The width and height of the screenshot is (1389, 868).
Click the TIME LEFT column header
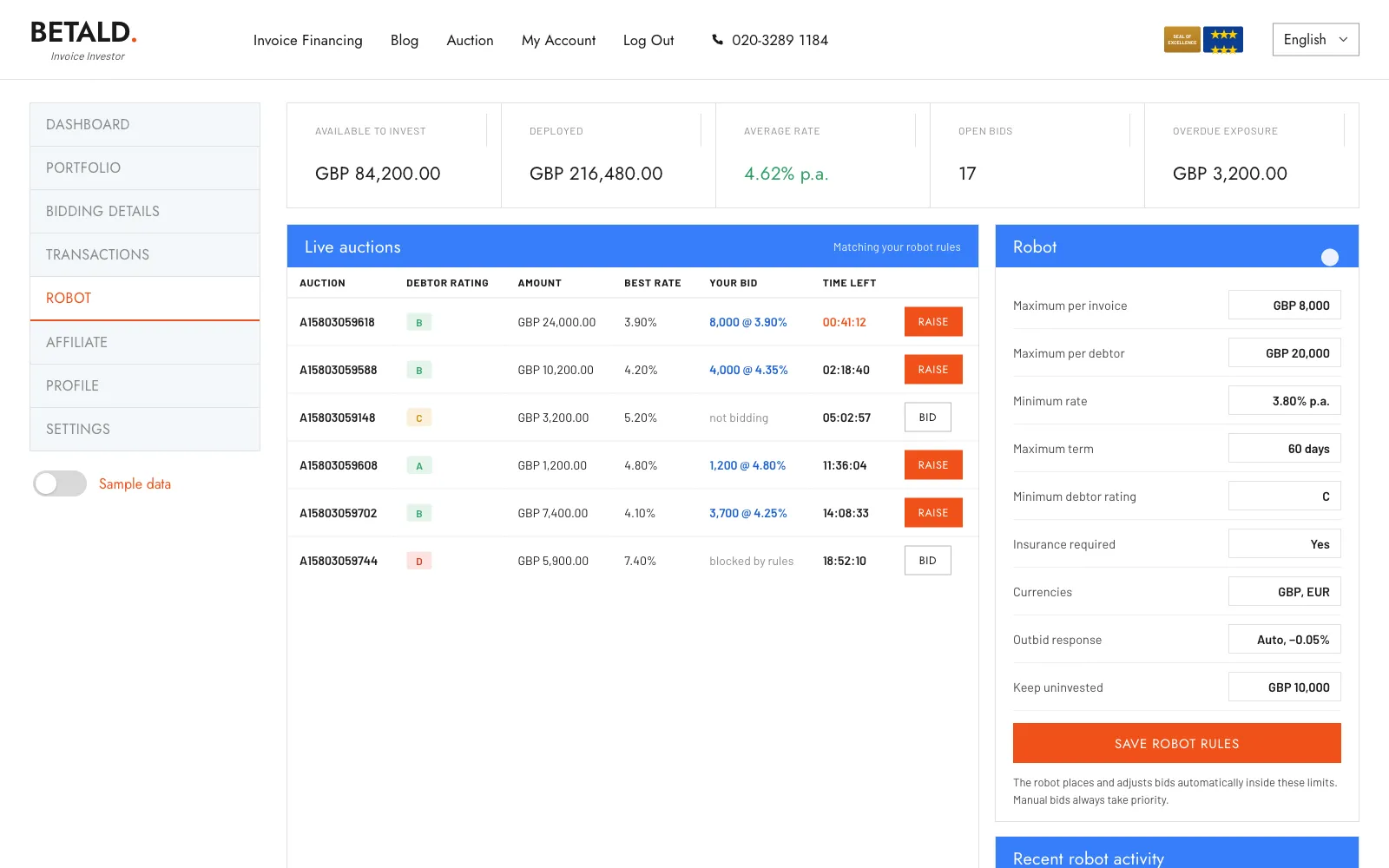point(849,283)
